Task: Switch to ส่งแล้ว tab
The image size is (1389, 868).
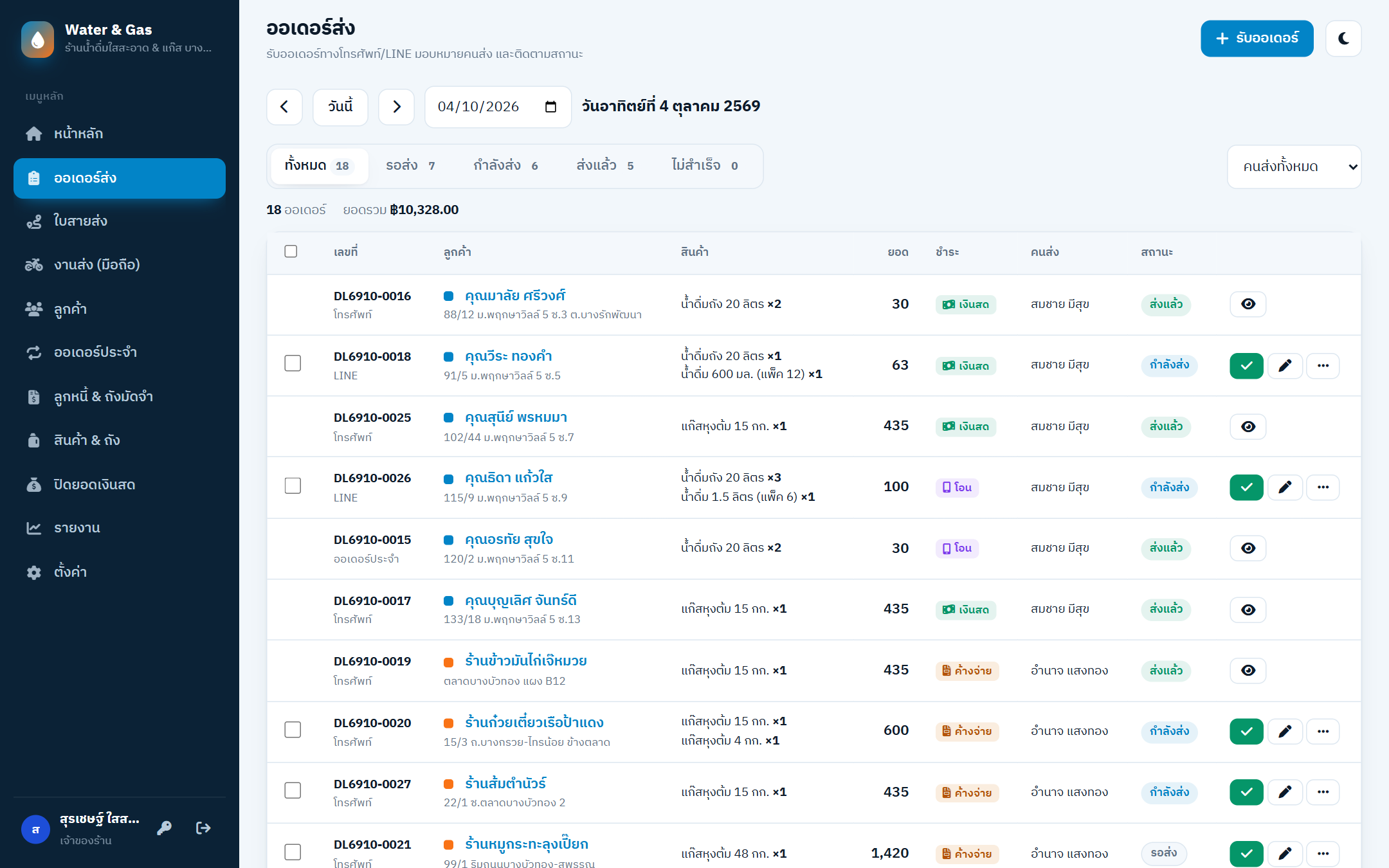Action: click(x=605, y=166)
